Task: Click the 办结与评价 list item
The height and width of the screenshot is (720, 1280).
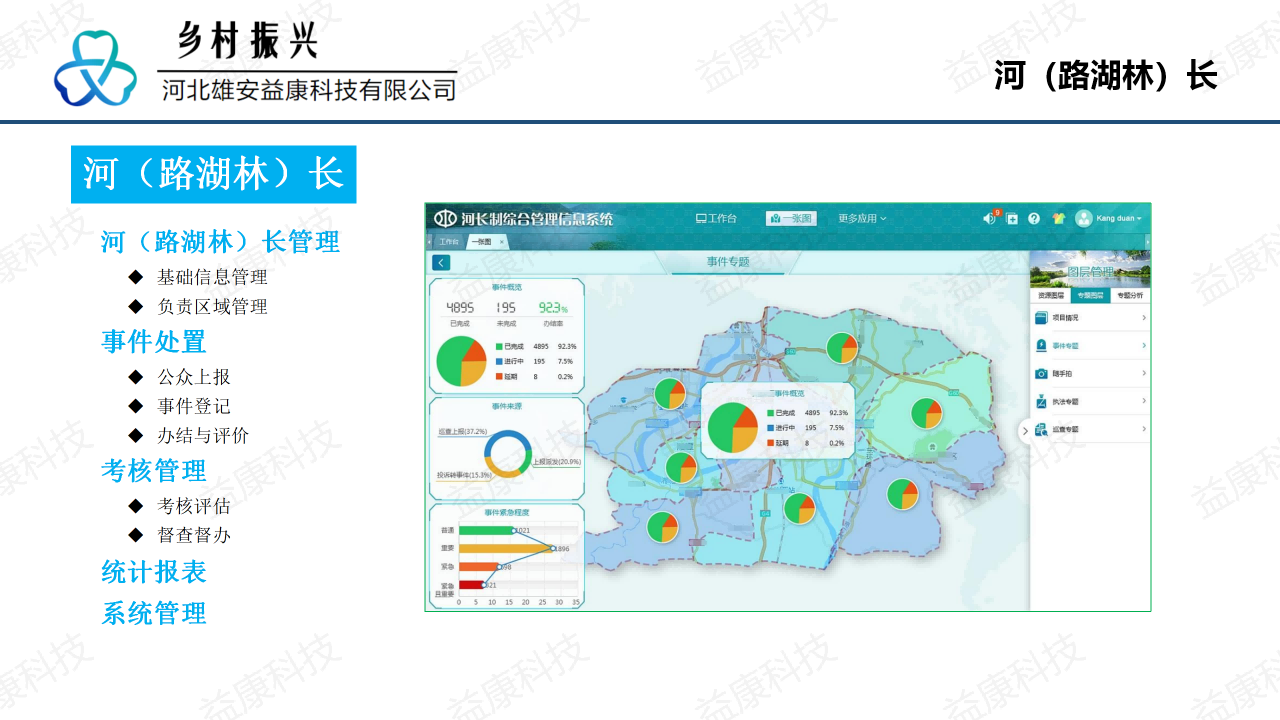Action: pos(203,435)
